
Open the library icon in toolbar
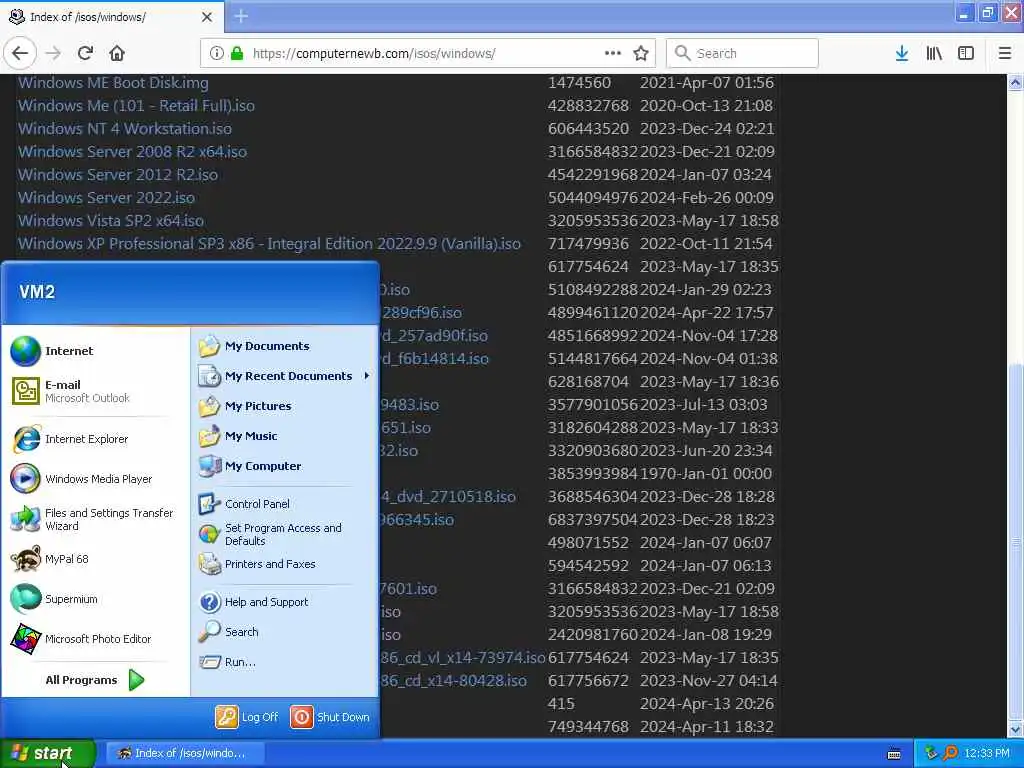coord(934,53)
